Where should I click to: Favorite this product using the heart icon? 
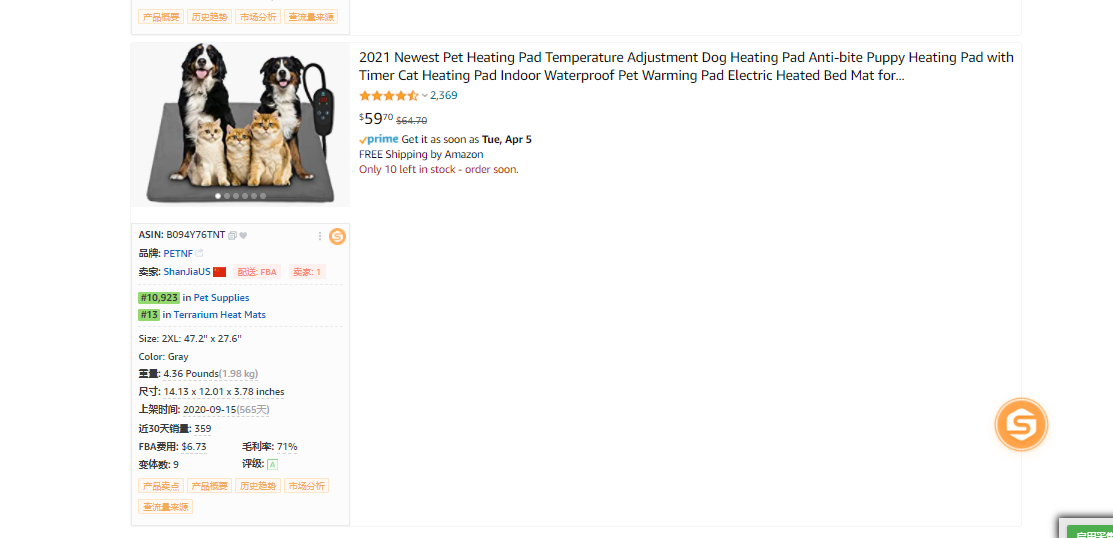pyautogui.click(x=243, y=236)
